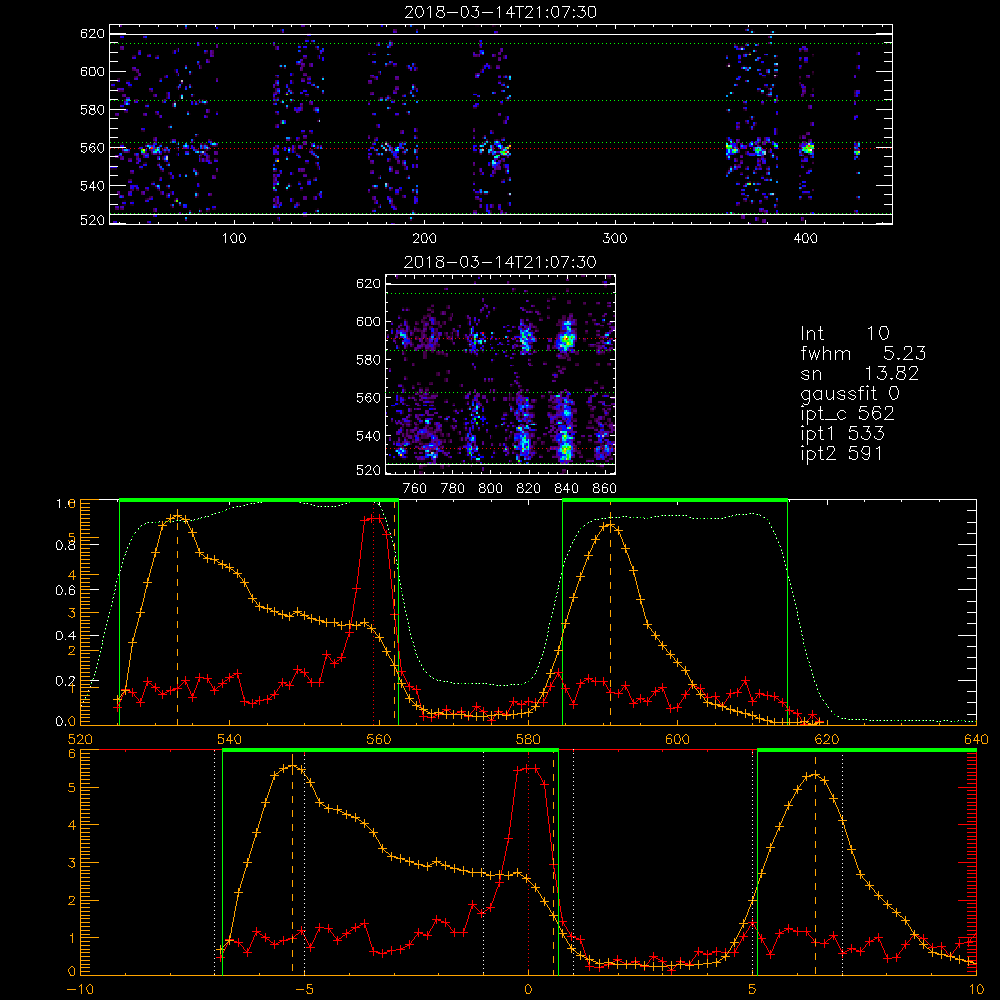Click axis label 640 on profile plot
The width and height of the screenshot is (1000, 1000).
[976, 739]
